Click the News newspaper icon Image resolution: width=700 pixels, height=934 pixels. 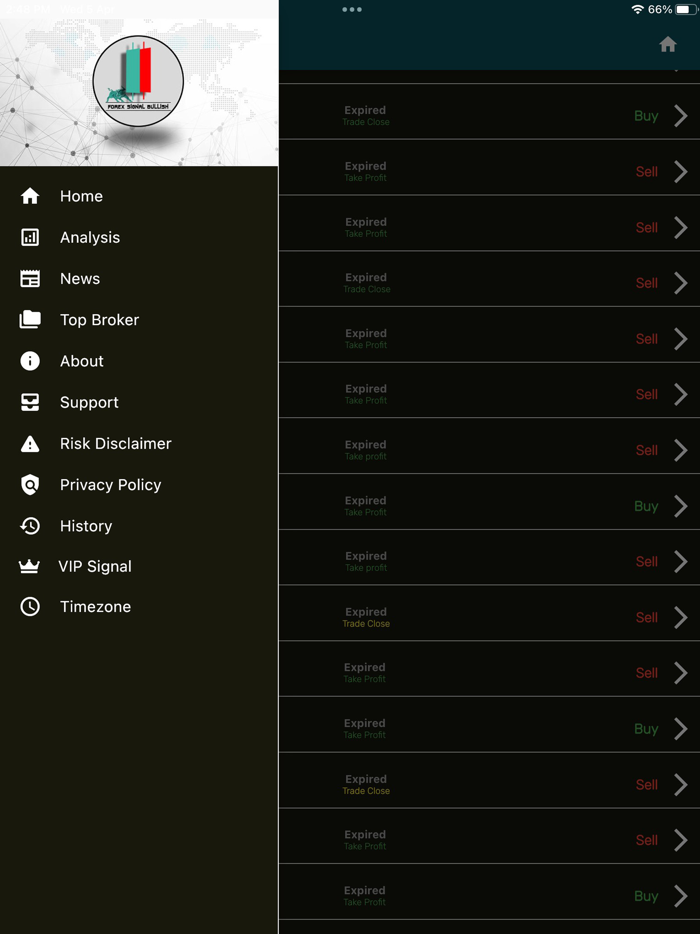tap(30, 278)
